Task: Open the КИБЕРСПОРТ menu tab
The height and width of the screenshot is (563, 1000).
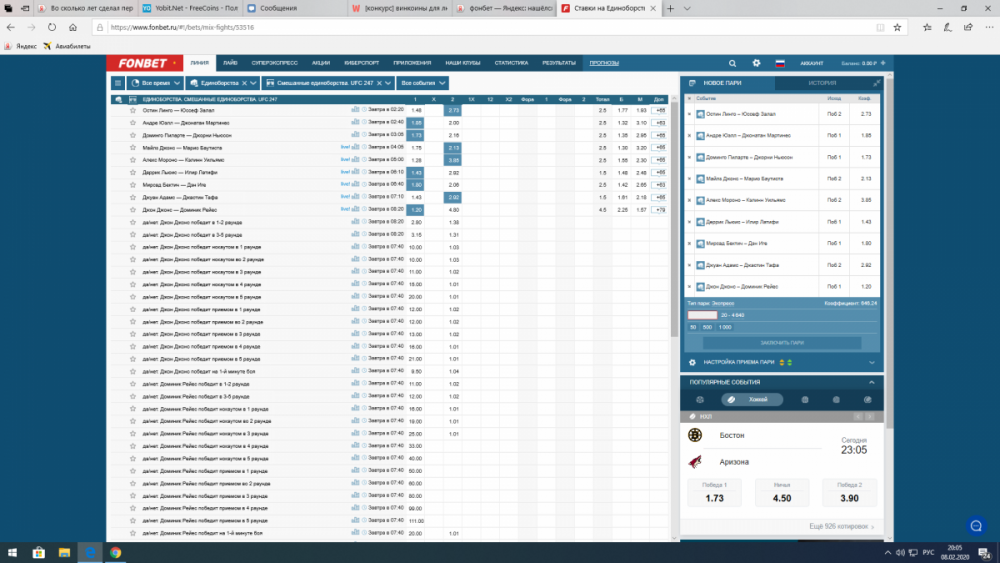Action: click(x=362, y=63)
